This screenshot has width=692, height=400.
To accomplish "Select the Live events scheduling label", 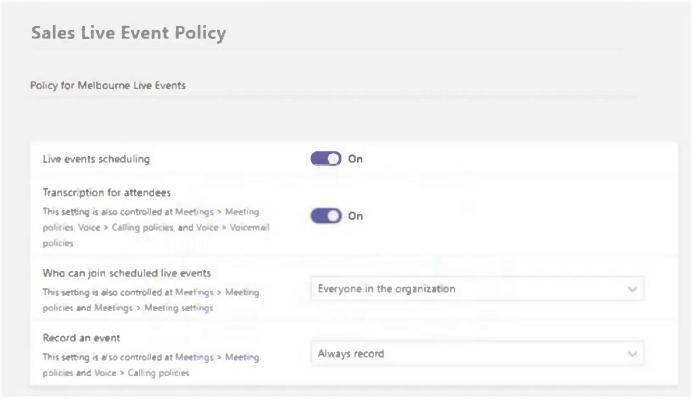I will point(96,159).
